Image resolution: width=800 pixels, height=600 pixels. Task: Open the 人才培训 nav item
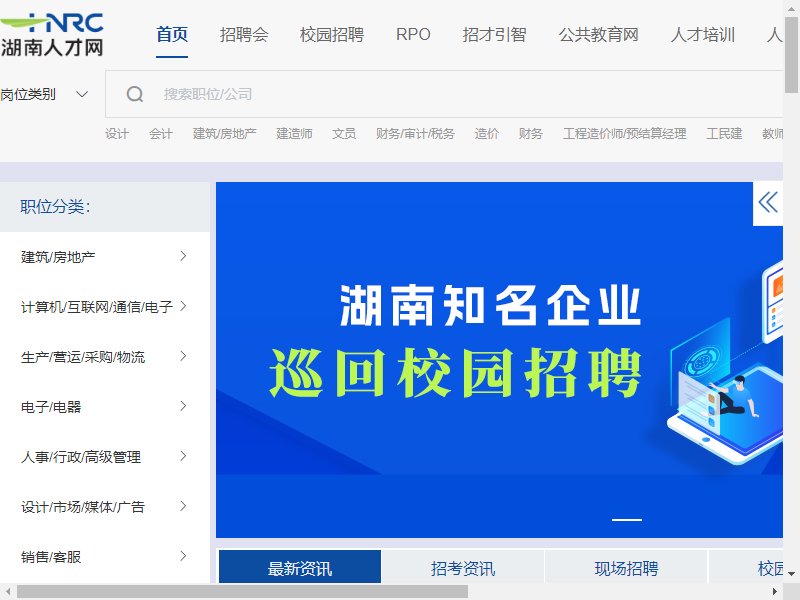(x=703, y=35)
